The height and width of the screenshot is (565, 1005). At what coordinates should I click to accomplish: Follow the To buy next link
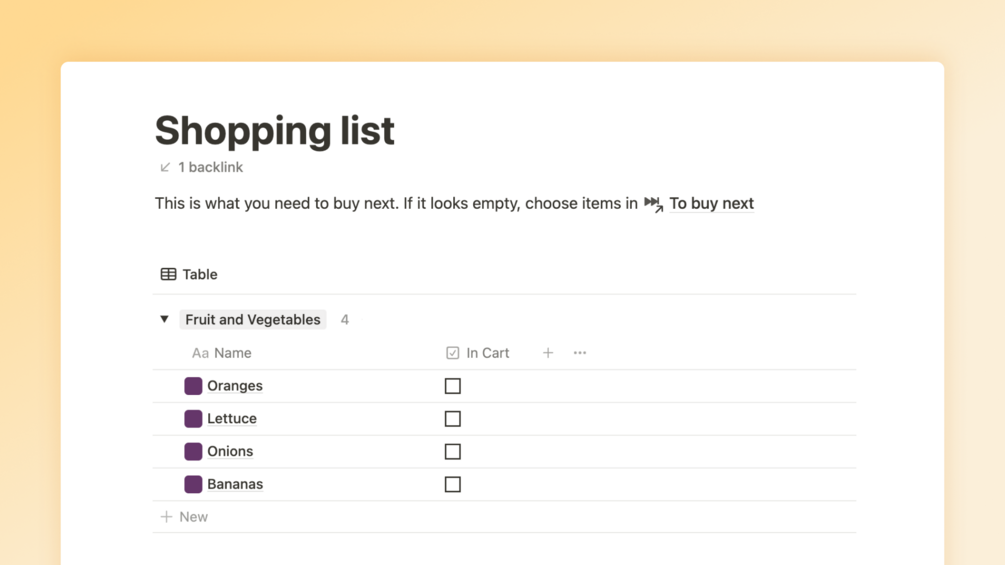click(x=710, y=203)
